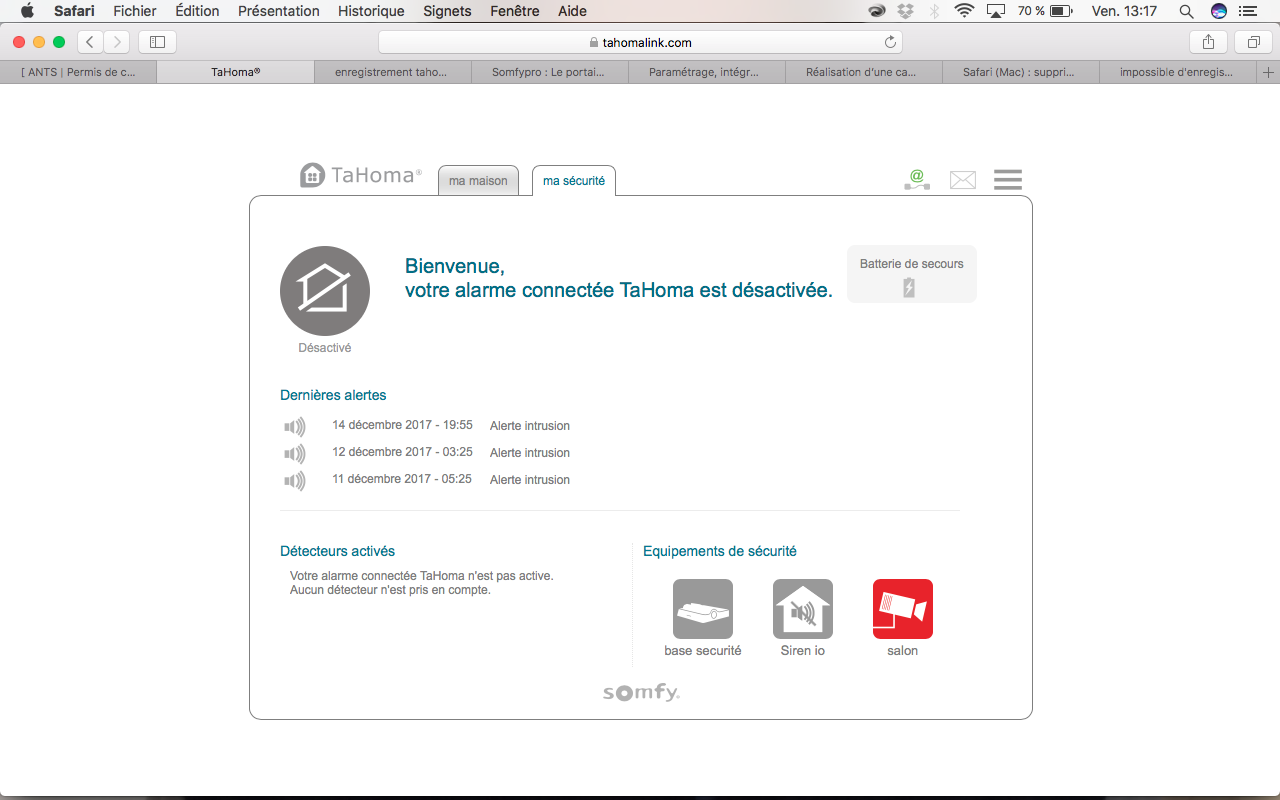Image resolution: width=1280 pixels, height=800 pixels.
Task: Click the battery 70 % status
Action: coord(1045,11)
